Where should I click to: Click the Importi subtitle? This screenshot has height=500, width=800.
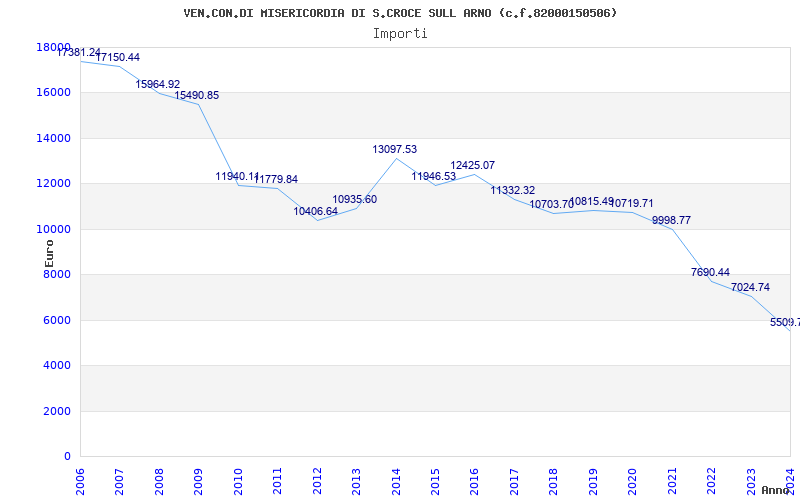pos(400,34)
